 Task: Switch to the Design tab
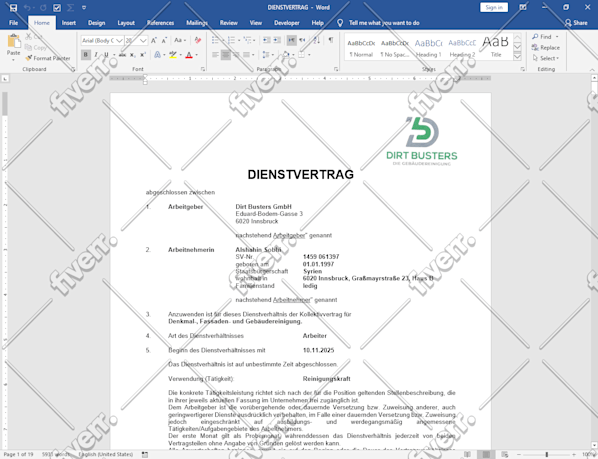coord(96,23)
